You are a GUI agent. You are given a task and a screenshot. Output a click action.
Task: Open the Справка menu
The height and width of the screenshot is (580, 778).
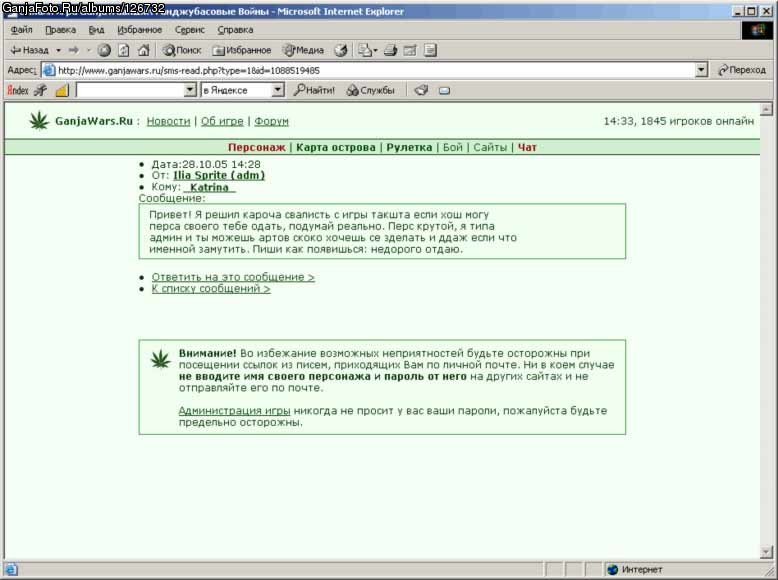pyautogui.click(x=235, y=30)
